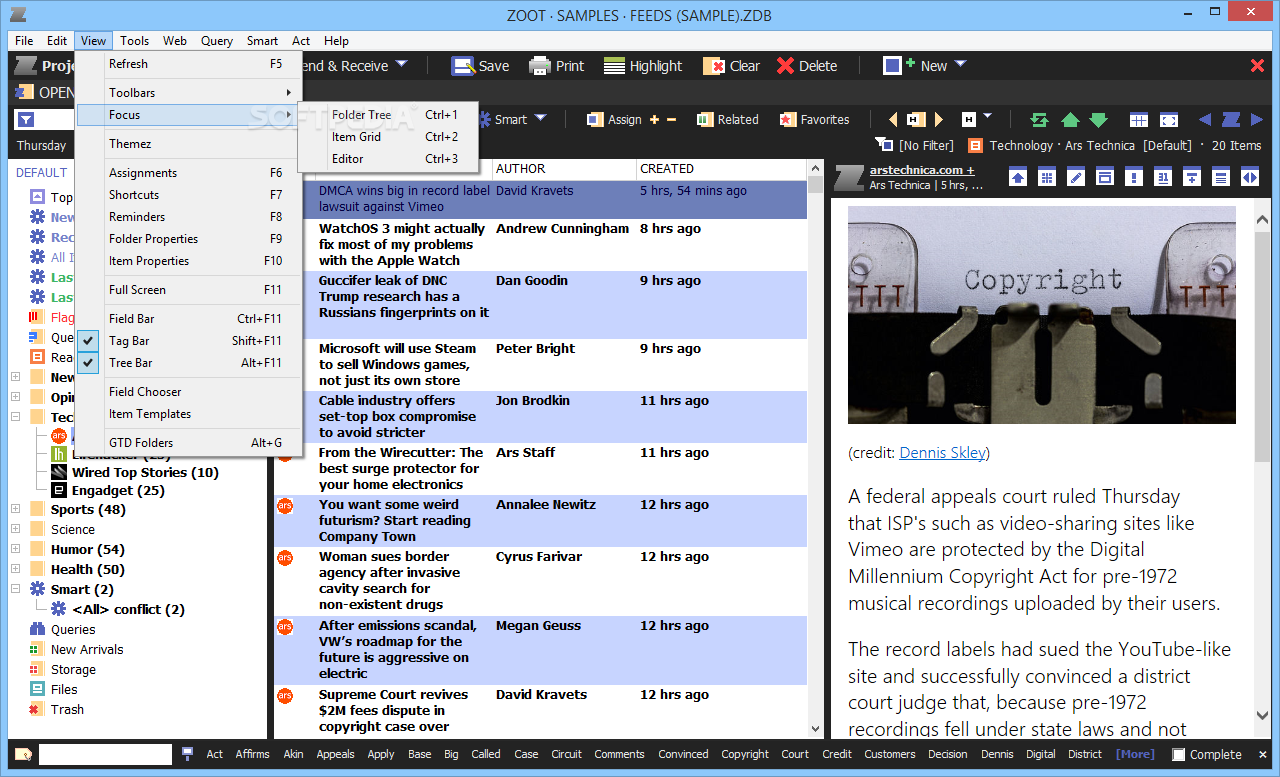This screenshot has height=777, width=1280.
Task: Click the Highlight toolbar icon
Action: pyautogui.click(x=614, y=66)
